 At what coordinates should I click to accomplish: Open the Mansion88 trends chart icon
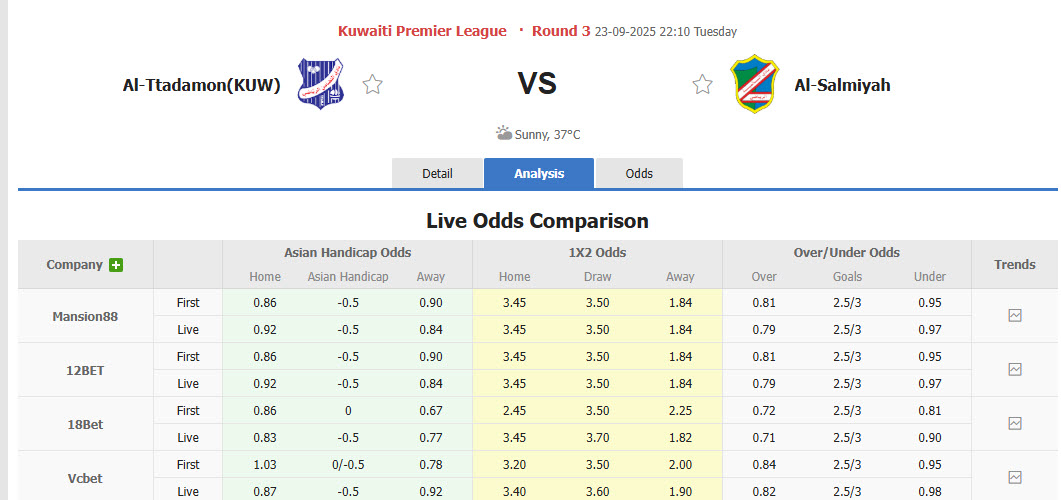(1015, 315)
